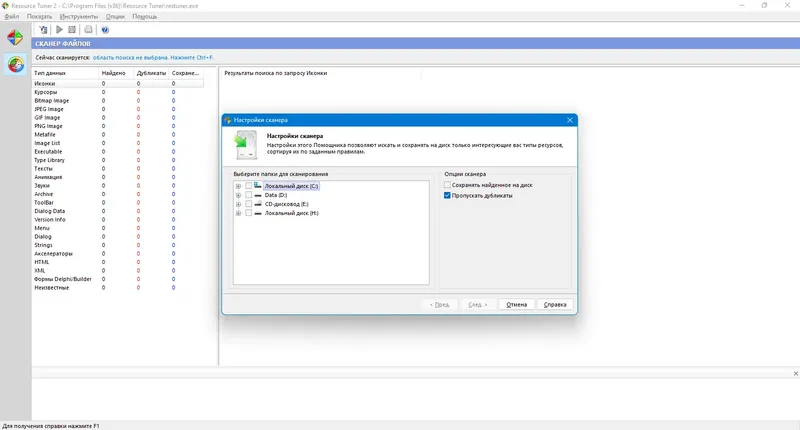Select the Акселераторы row
This screenshot has height=430, width=800.
click(117, 254)
